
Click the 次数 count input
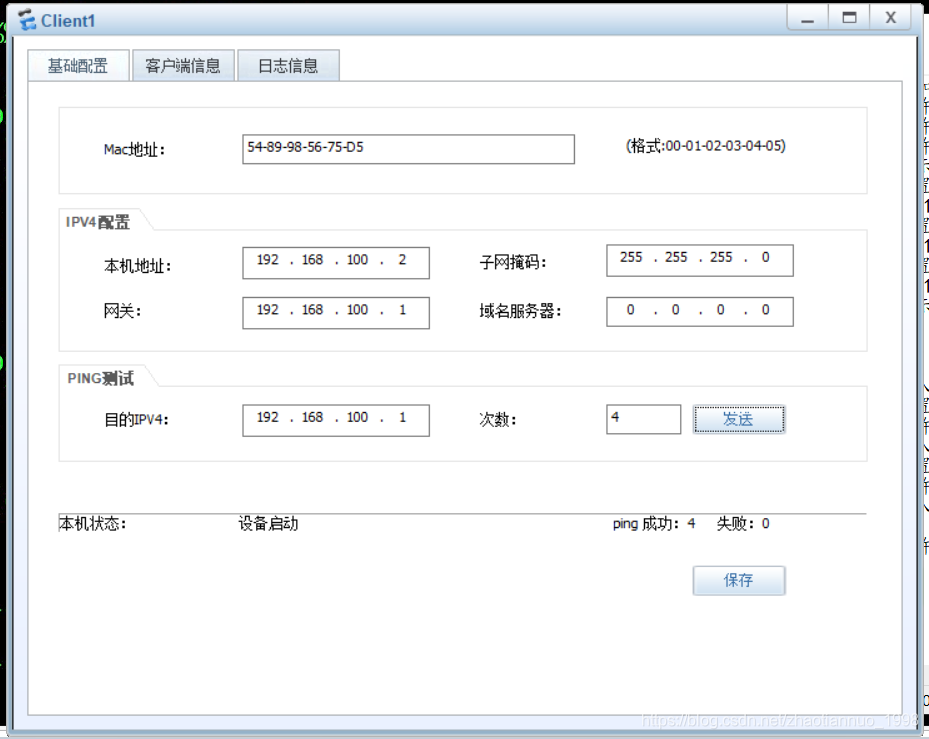click(x=643, y=419)
